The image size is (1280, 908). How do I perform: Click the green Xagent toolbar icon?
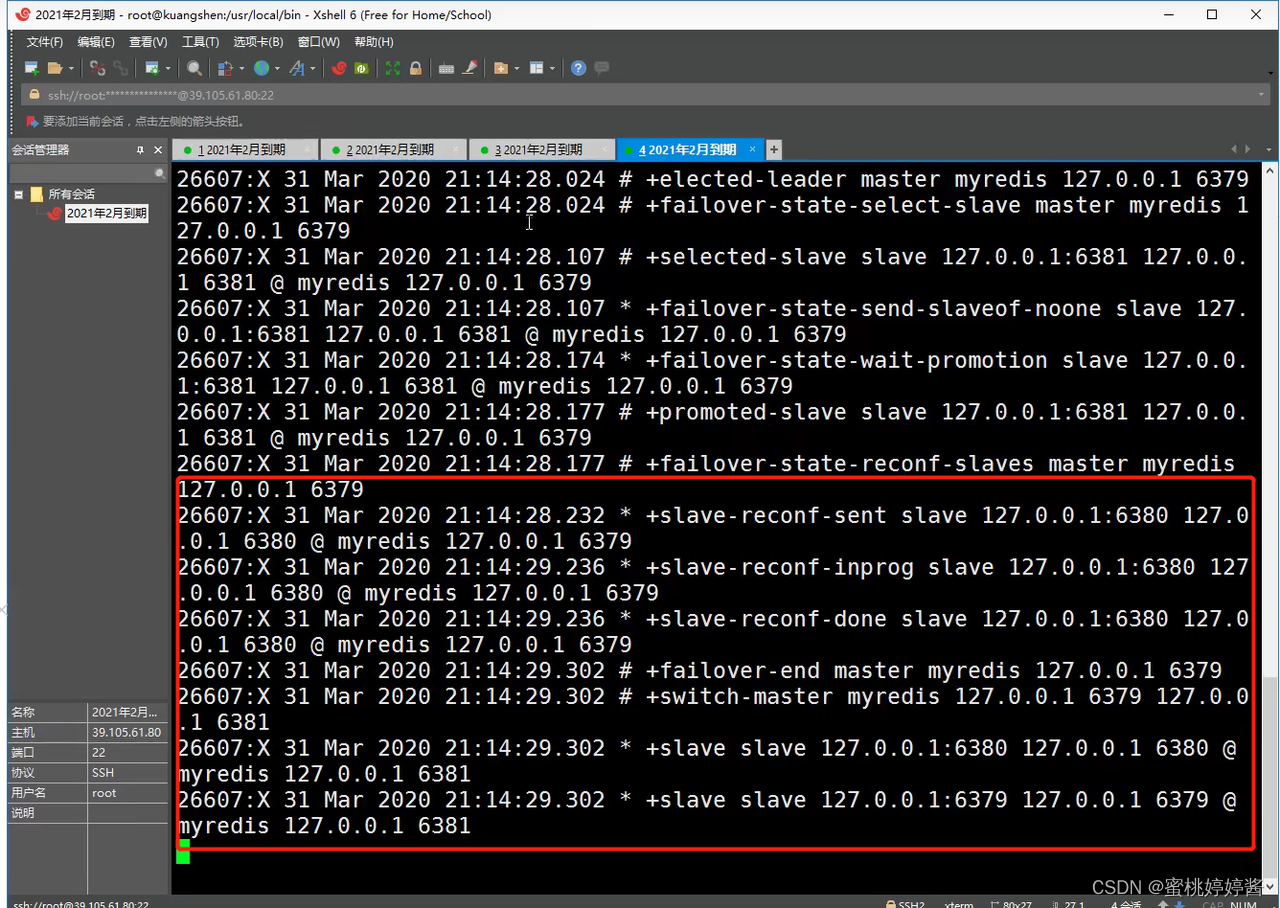coord(361,68)
